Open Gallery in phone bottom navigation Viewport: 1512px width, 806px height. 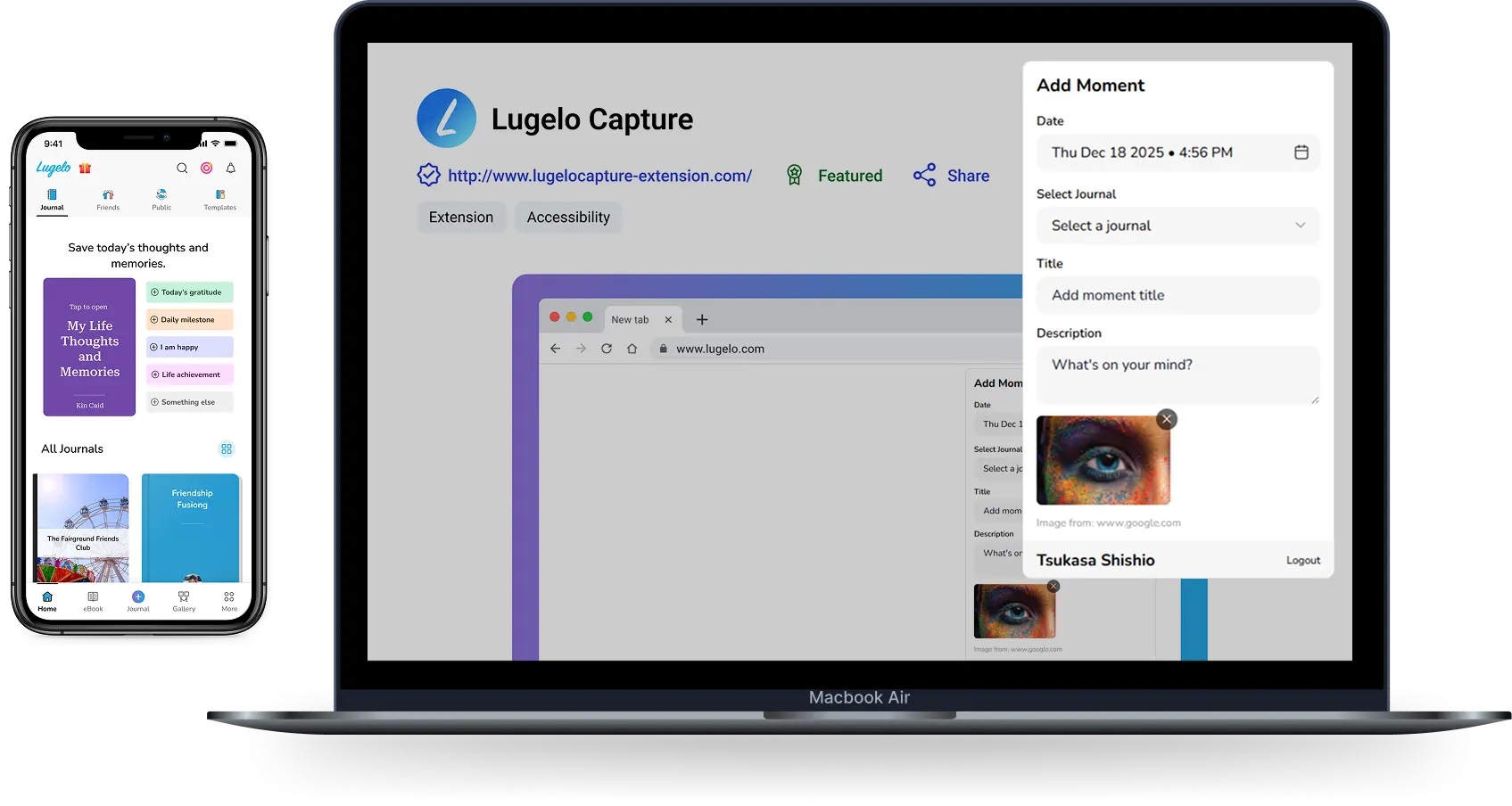click(x=184, y=602)
